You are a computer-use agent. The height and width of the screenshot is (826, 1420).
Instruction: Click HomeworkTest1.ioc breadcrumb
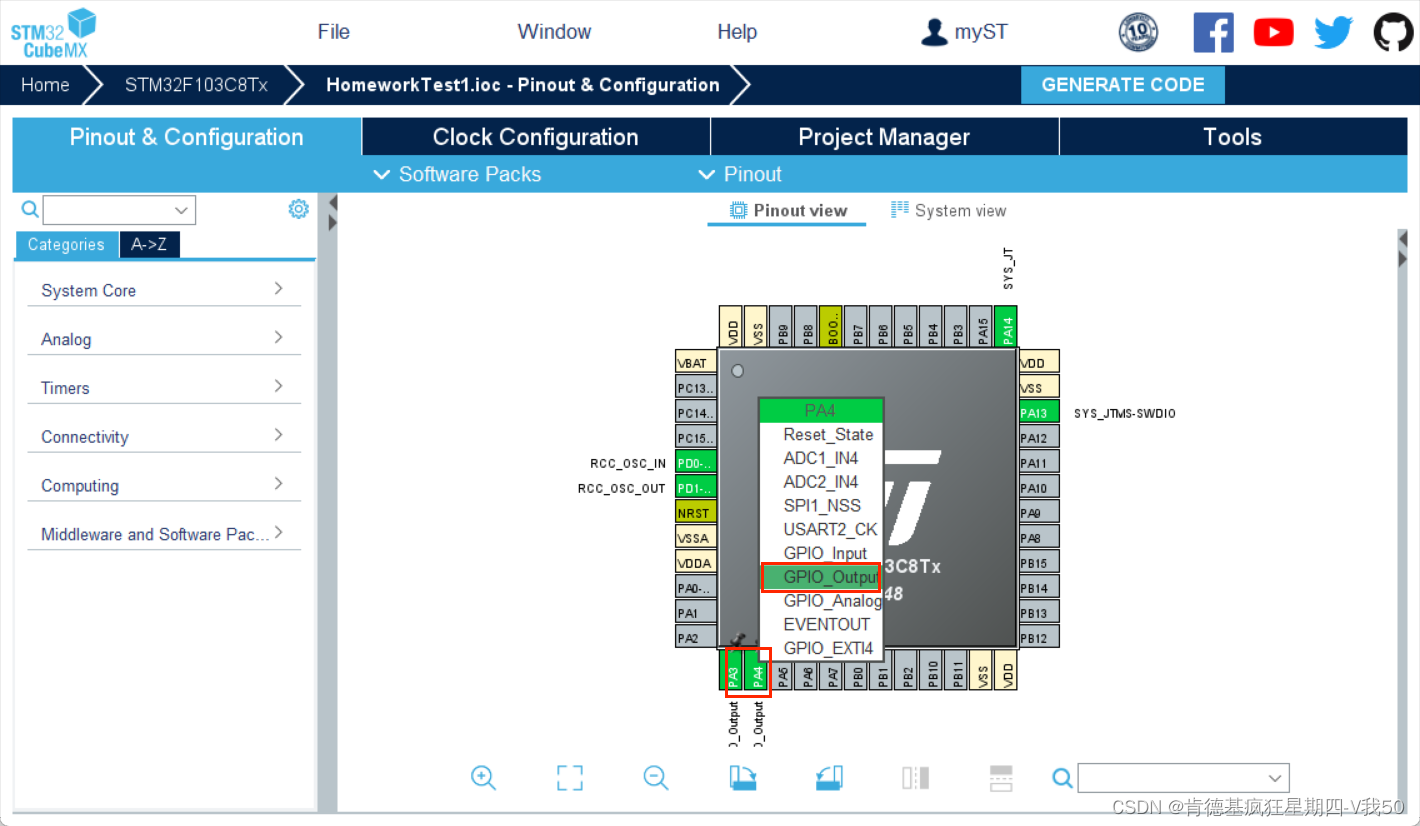point(523,85)
